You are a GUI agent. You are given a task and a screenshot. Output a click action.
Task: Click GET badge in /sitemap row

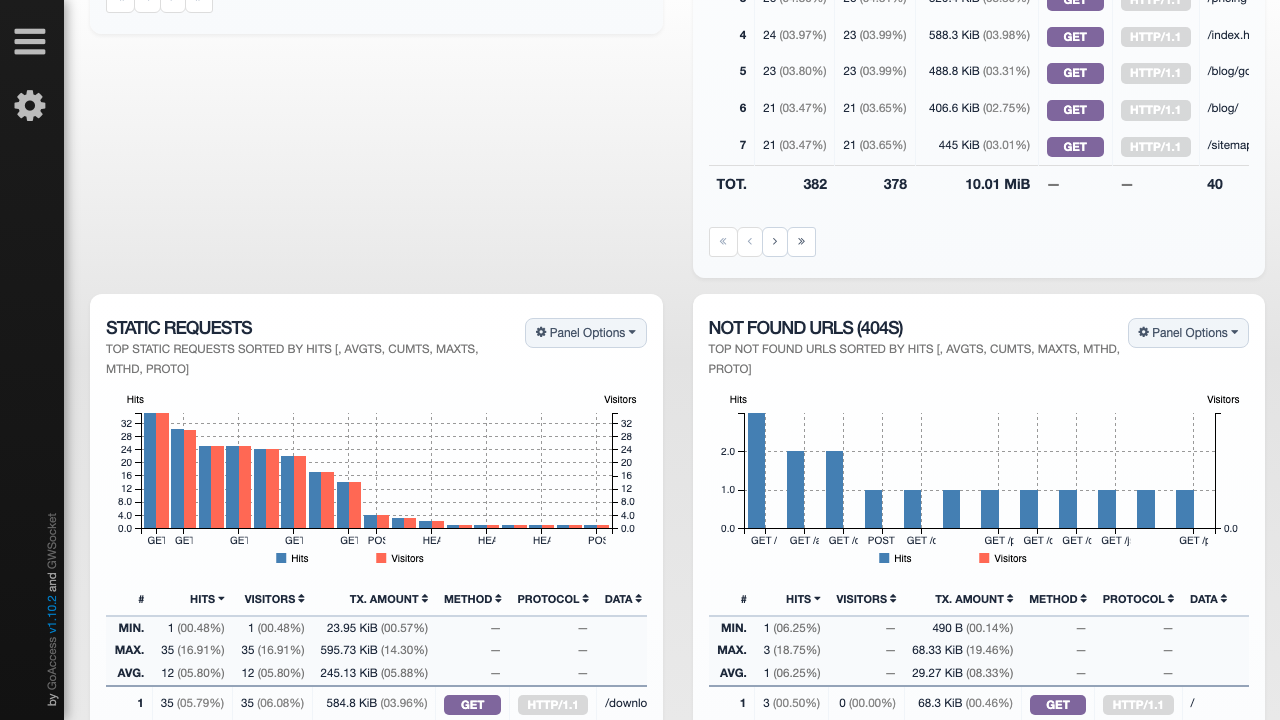click(x=1075, y=146)
